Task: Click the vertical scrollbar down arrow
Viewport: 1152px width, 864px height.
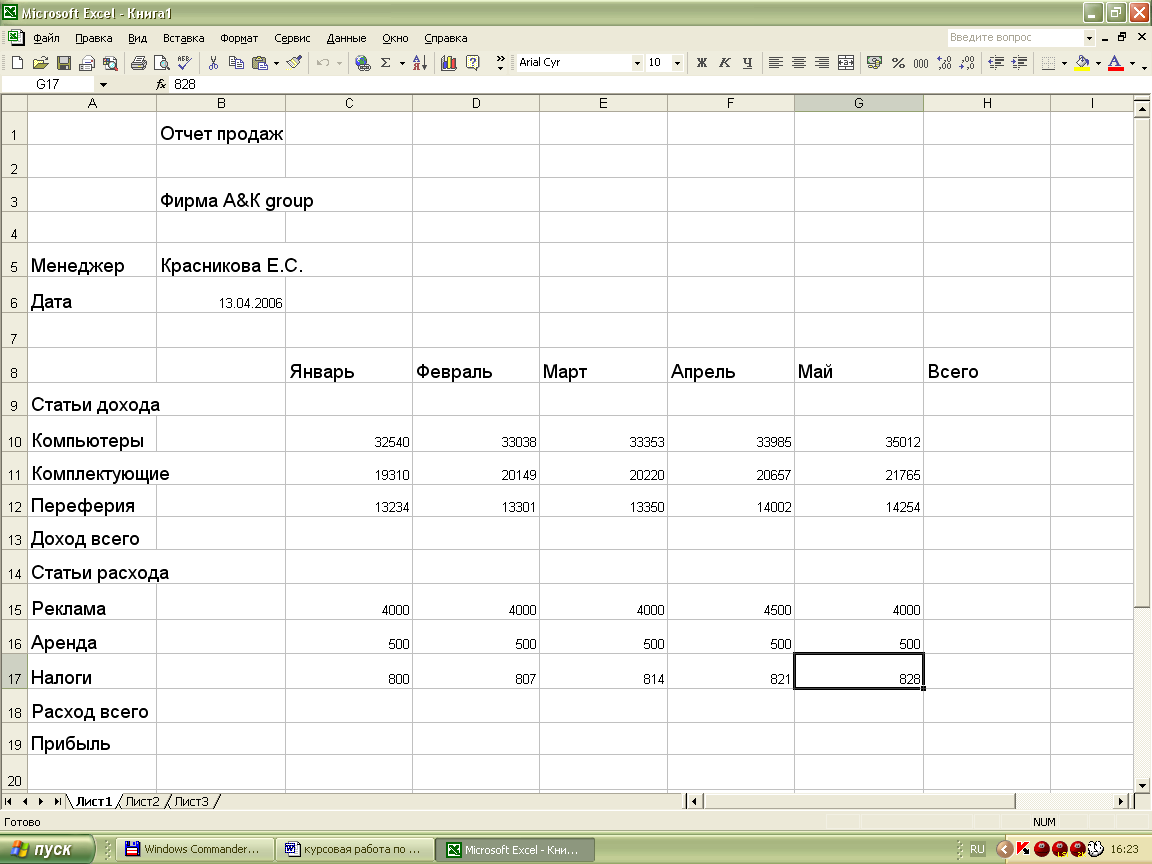Action: [x=1142, y=785]
